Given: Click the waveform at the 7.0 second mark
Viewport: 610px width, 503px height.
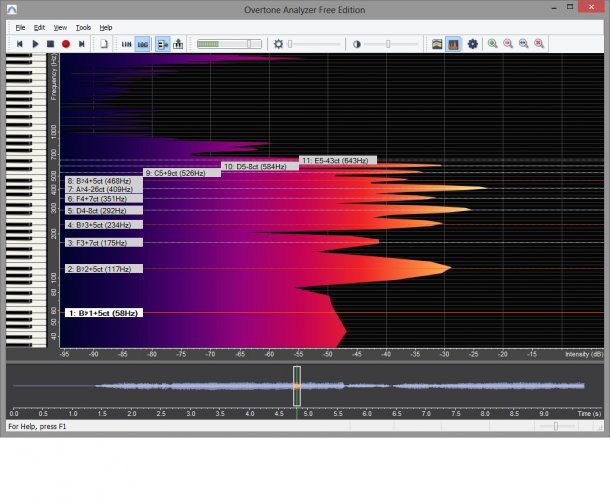Looking at the screenshot, I should [x=423, y=386].
